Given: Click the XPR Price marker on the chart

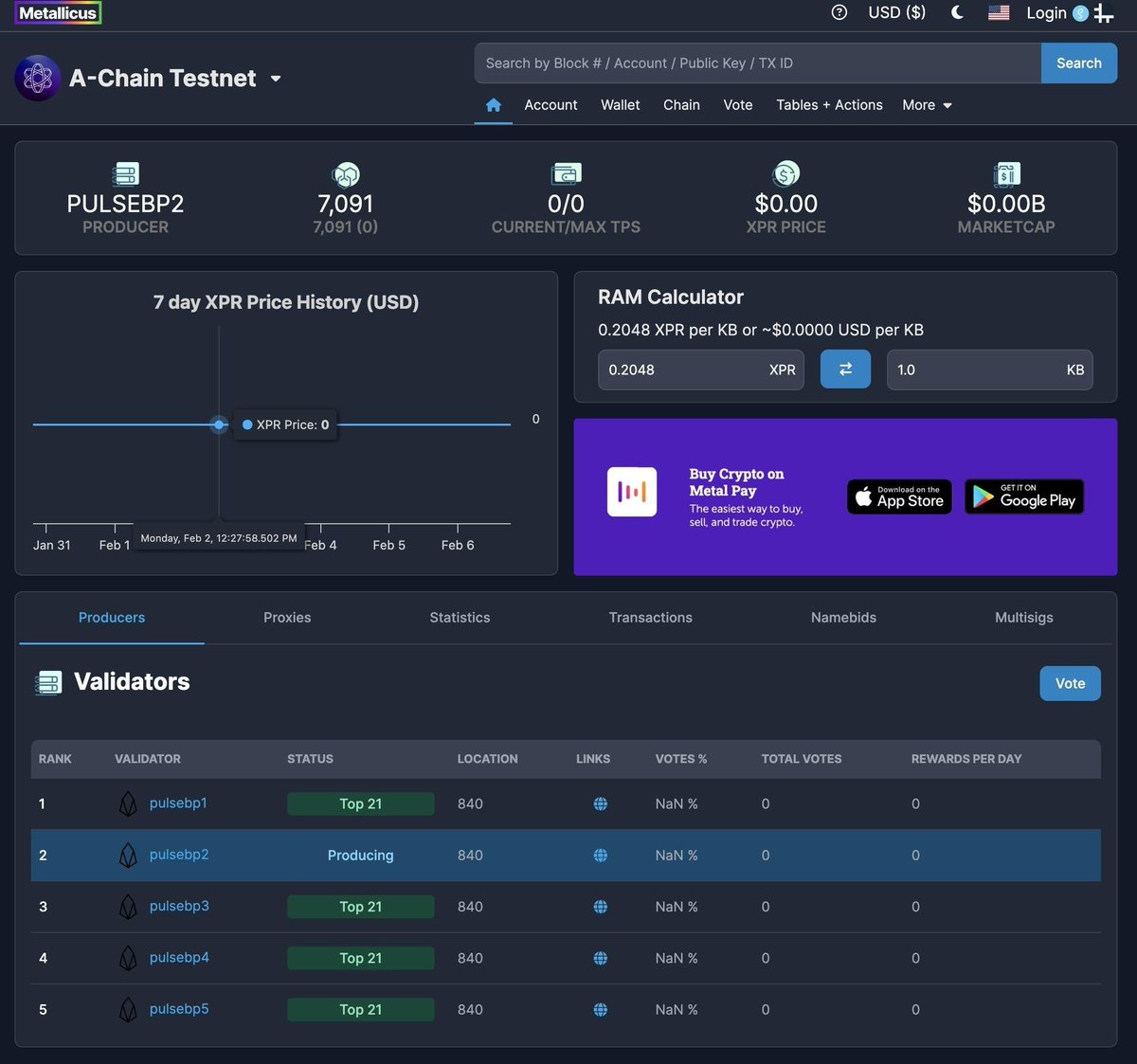Looking at the screenshot, I should click(x=219, y=424).
